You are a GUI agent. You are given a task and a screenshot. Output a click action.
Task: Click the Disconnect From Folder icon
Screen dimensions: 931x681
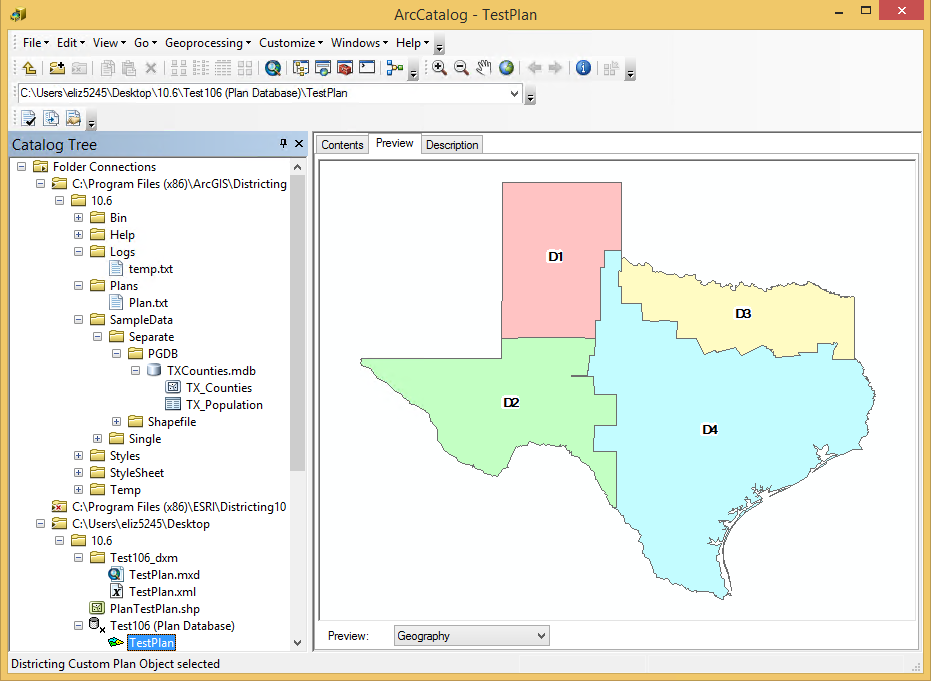tap(79, 68)
